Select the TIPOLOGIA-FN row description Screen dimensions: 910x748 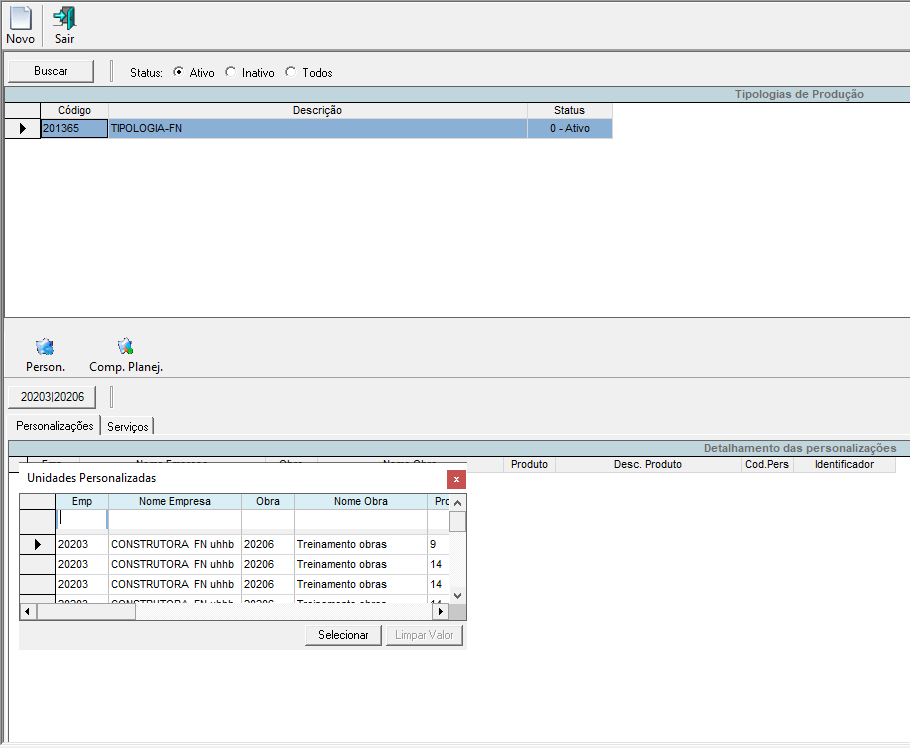tap(317, 129)
